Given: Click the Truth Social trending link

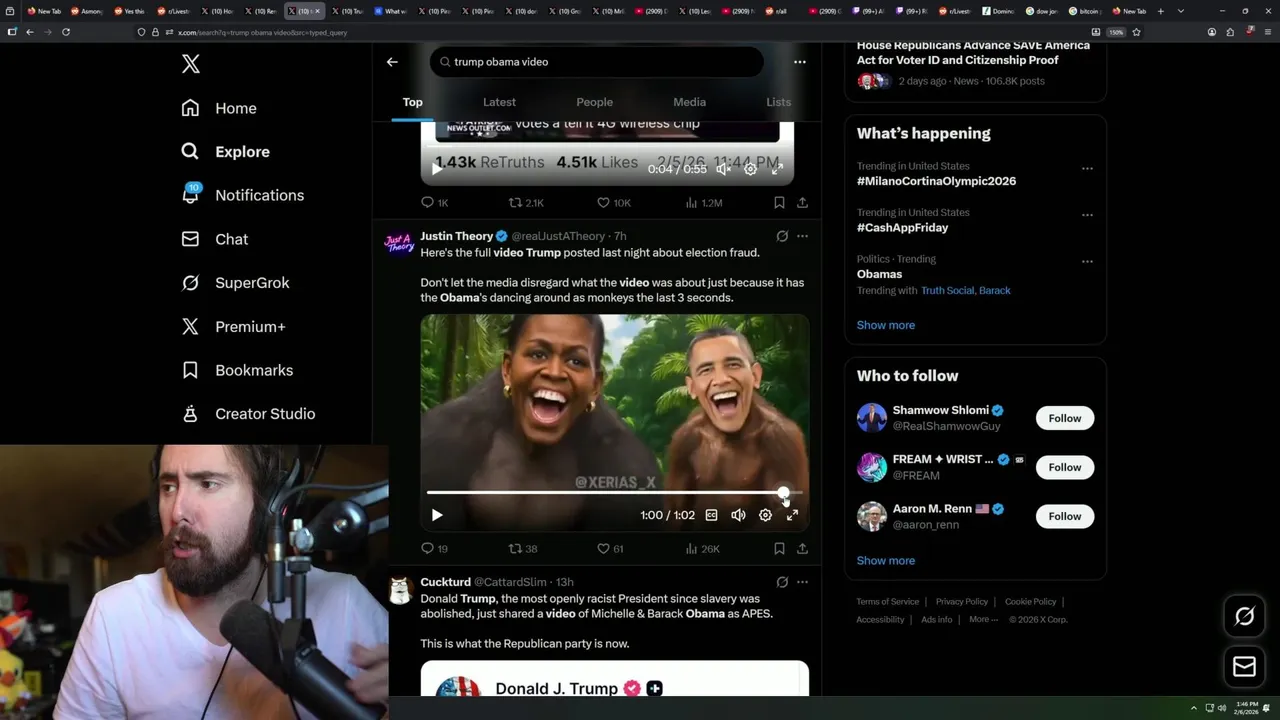Looking at the screenshot, I should pos(947,291).
